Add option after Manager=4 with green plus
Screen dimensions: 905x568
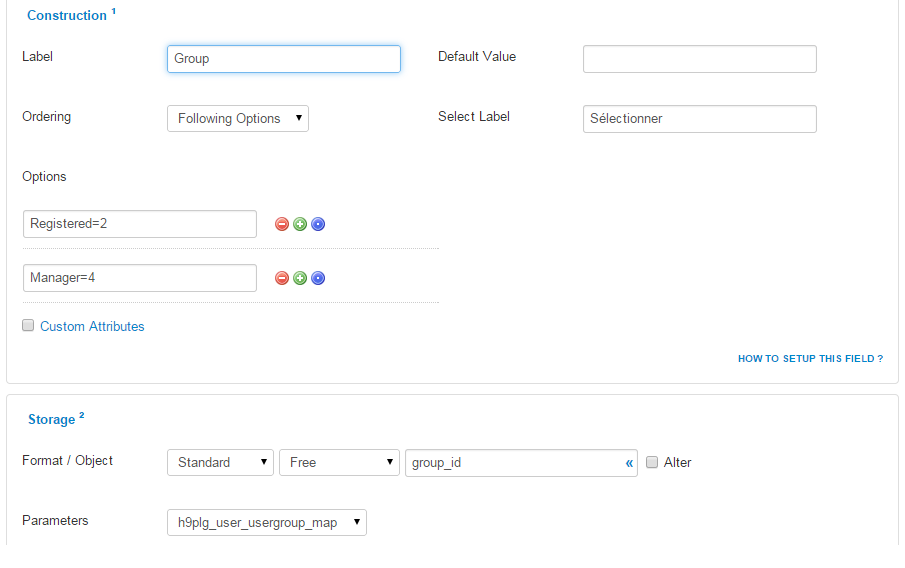[300, 278]
